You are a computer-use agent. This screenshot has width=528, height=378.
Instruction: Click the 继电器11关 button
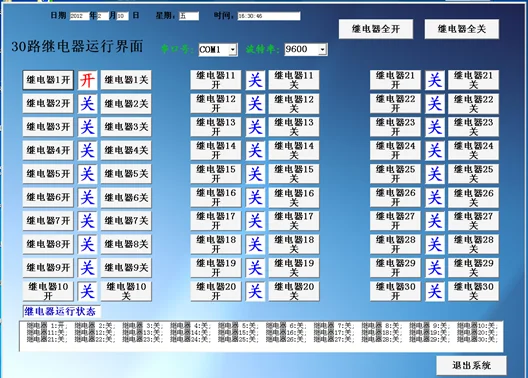(294, 80)
